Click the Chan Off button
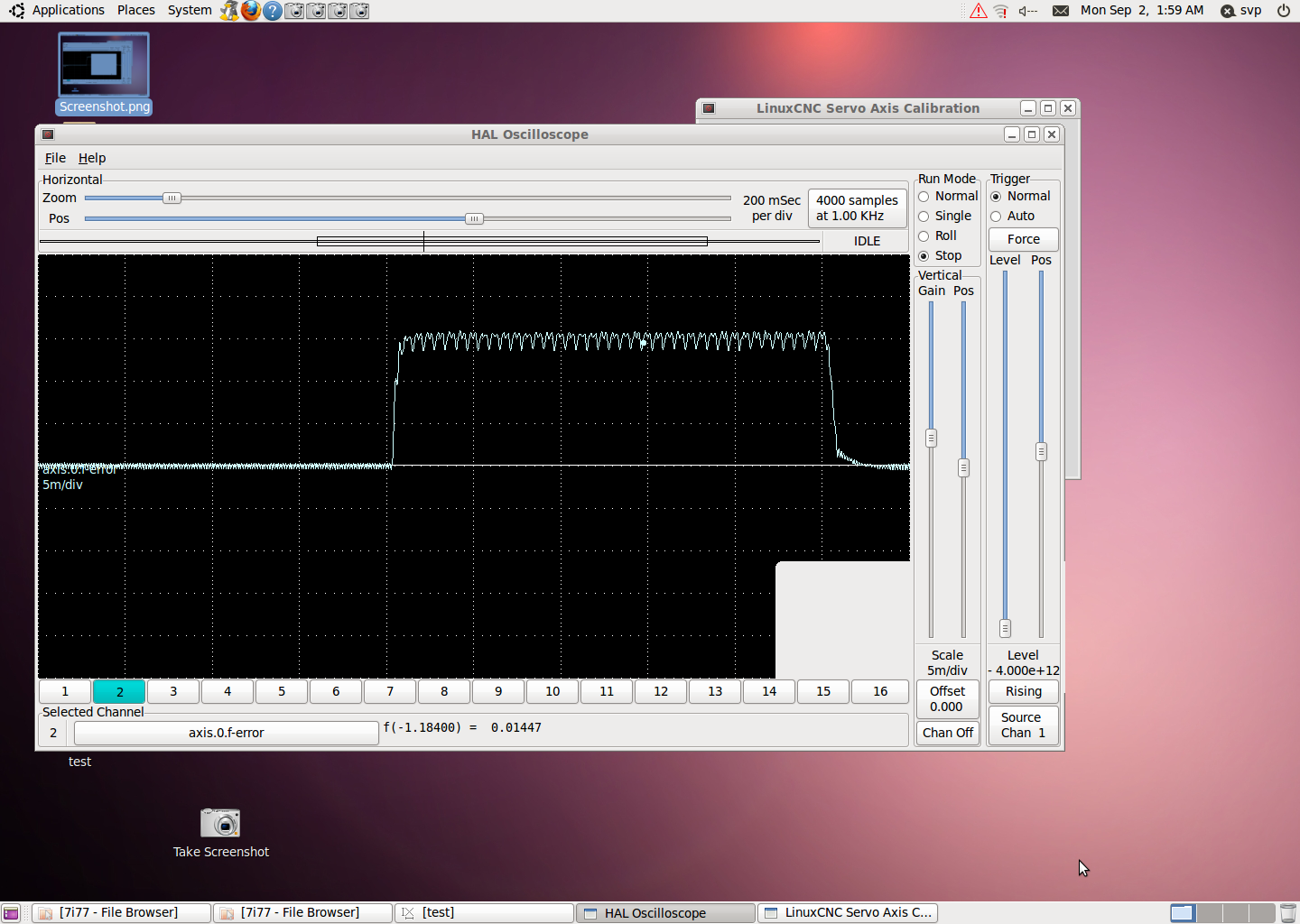The image size is (1300, 924). tap(948, 734)
